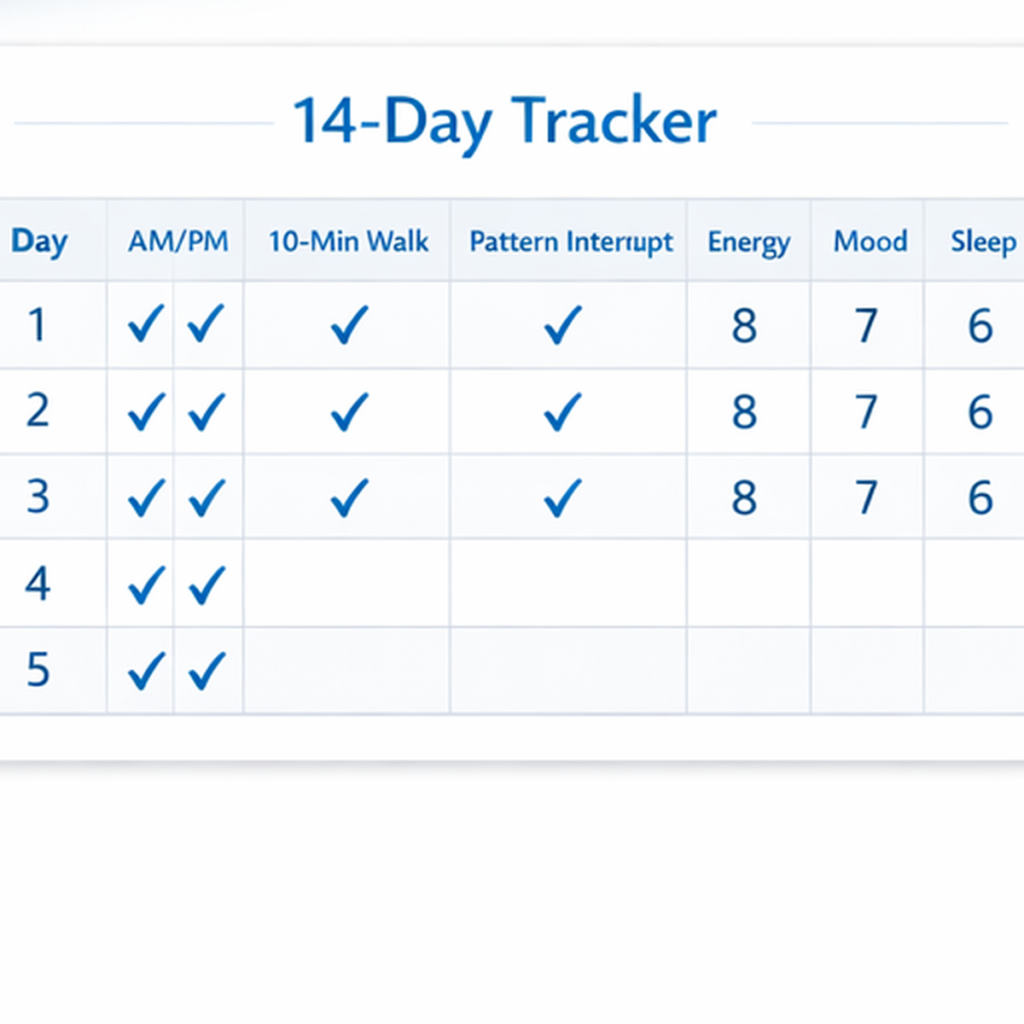Click empty Day 4 Energy cell

point(748,584)
